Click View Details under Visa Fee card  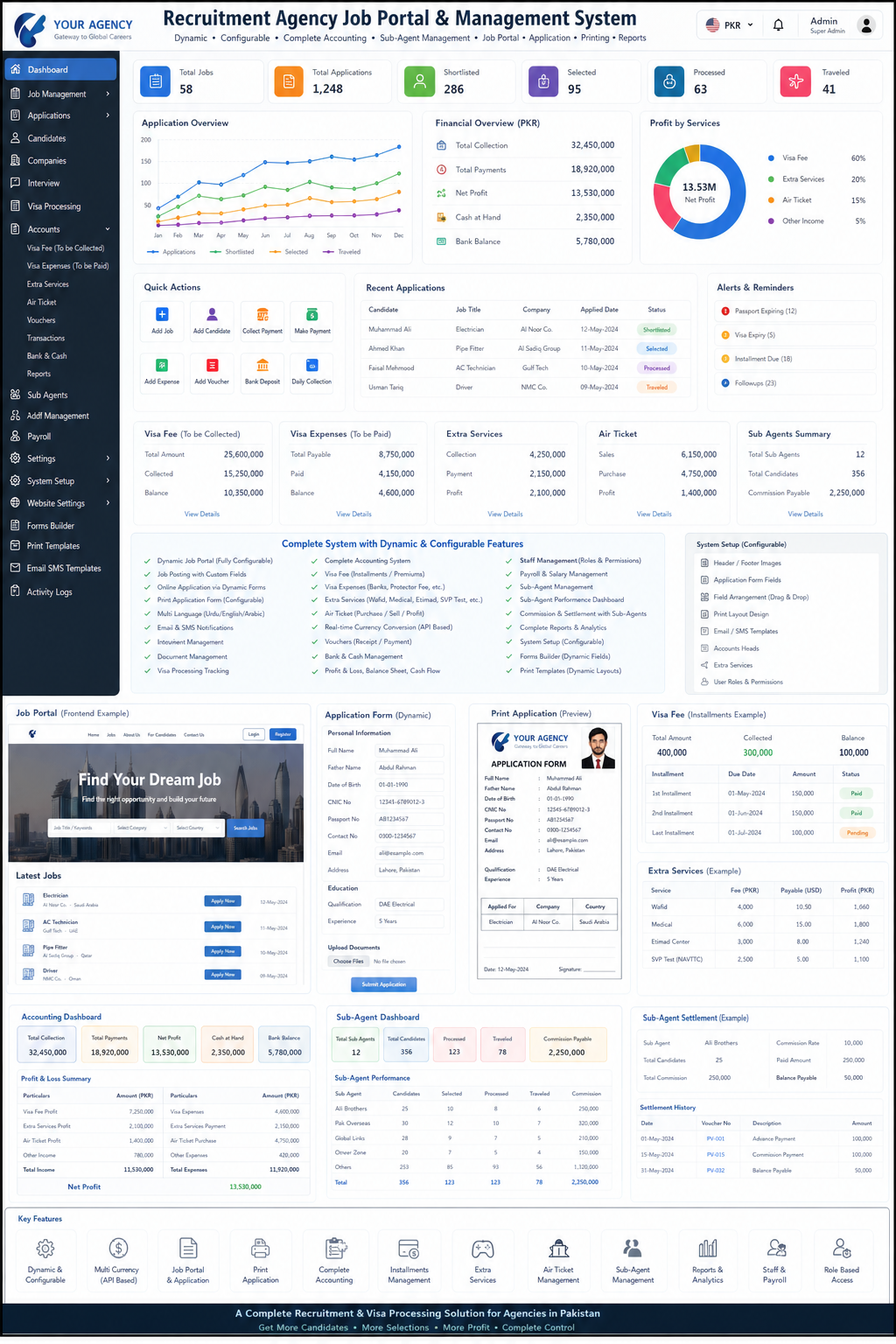[x=202, y=514]
